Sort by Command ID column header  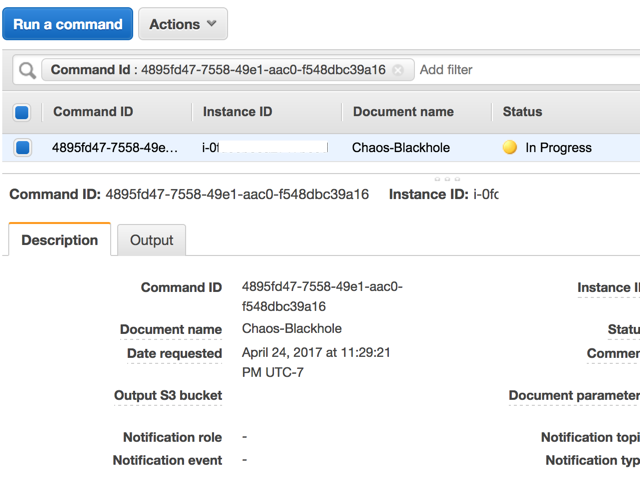point(93,112)
